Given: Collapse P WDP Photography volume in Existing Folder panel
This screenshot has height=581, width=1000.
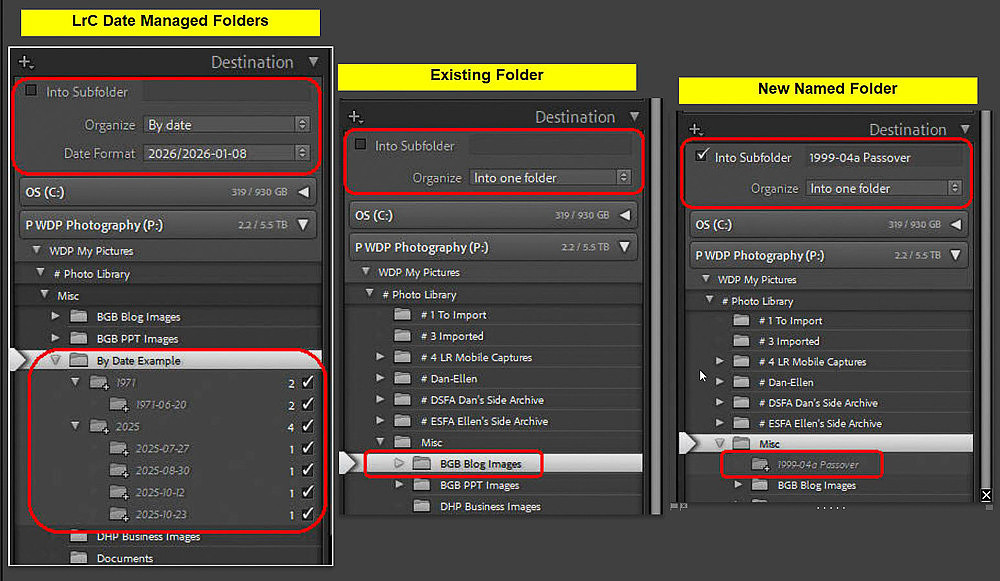Looking at the screenshot, I should 625,247.
